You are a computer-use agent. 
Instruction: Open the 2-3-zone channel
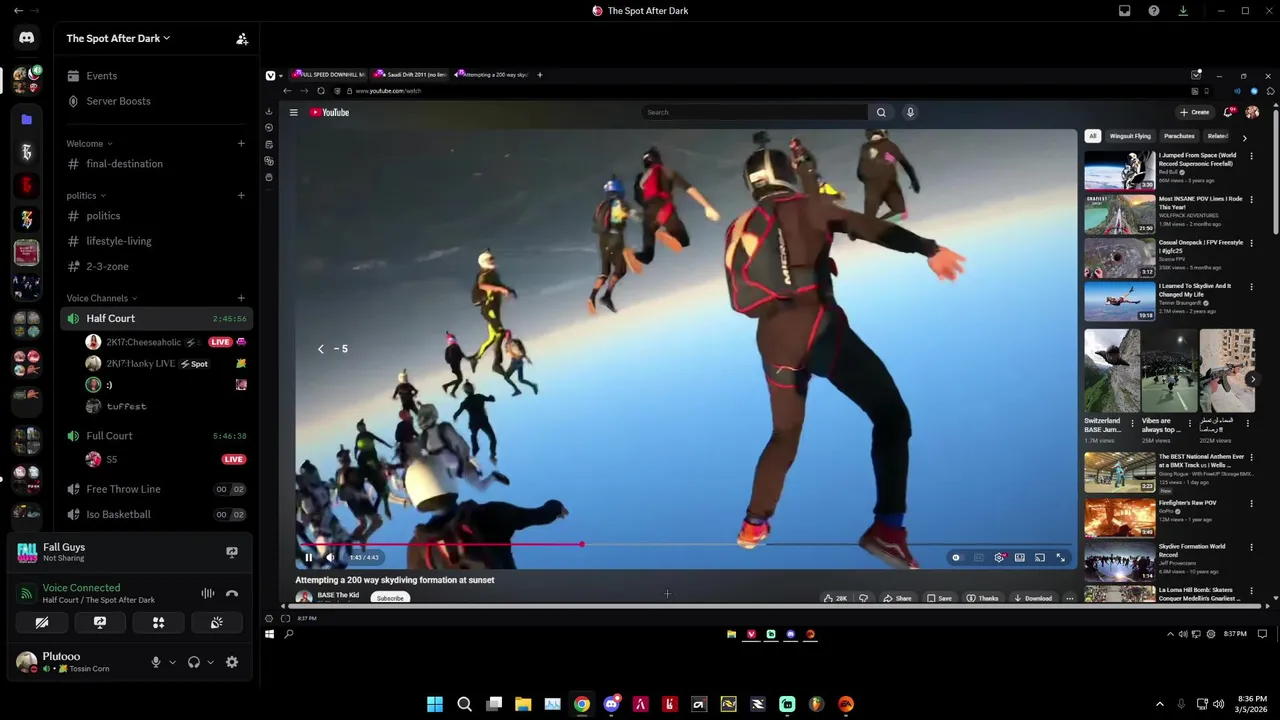156,267
